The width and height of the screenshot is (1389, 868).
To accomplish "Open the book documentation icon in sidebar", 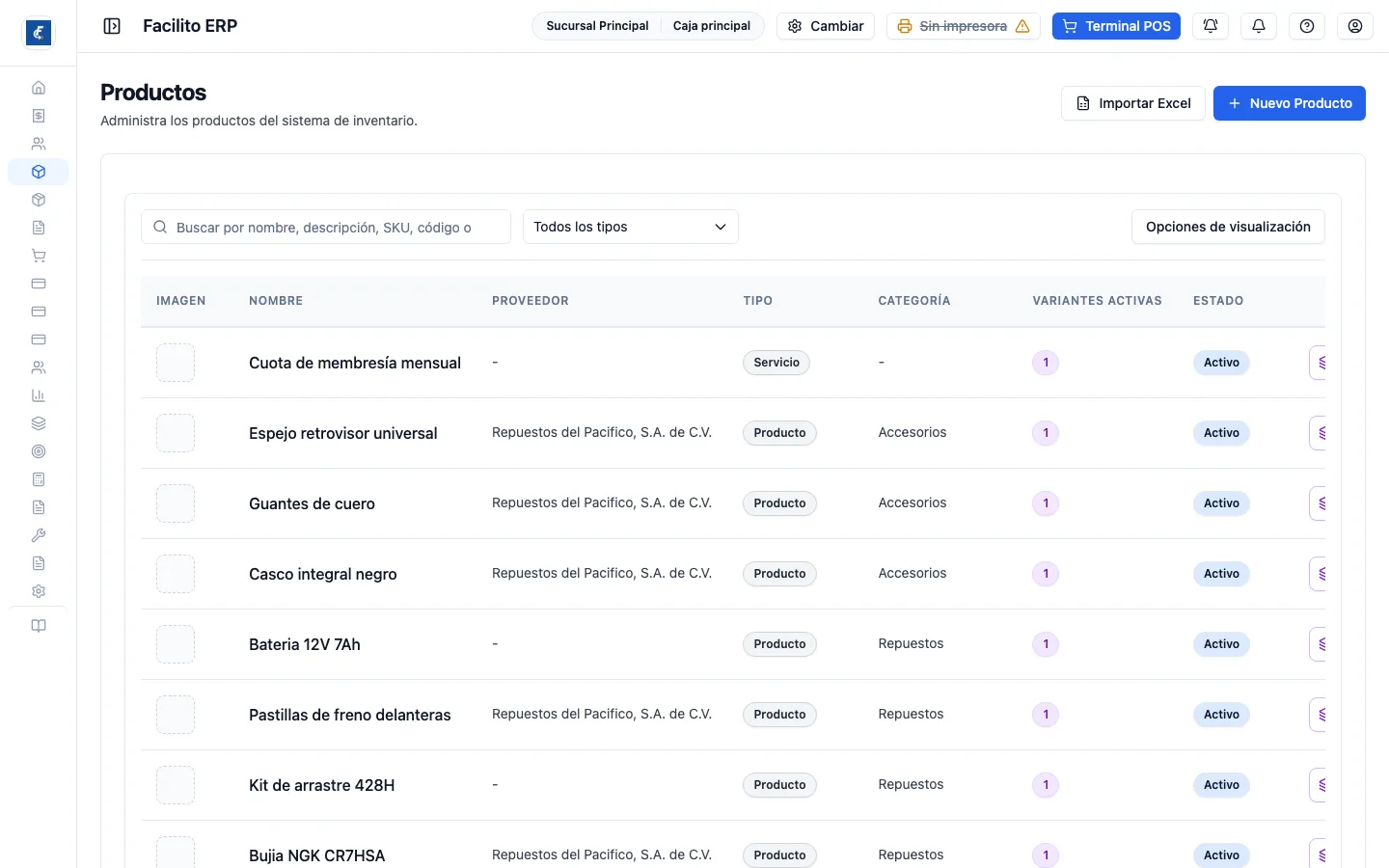I will pyautogui.click(x=39, y=626).
